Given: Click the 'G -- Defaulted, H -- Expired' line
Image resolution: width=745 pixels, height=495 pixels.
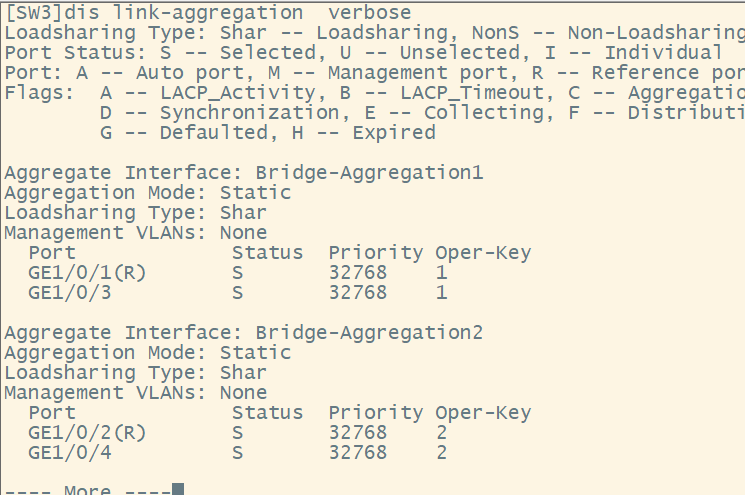Looking at the screenshot, I should pos(253,132).
